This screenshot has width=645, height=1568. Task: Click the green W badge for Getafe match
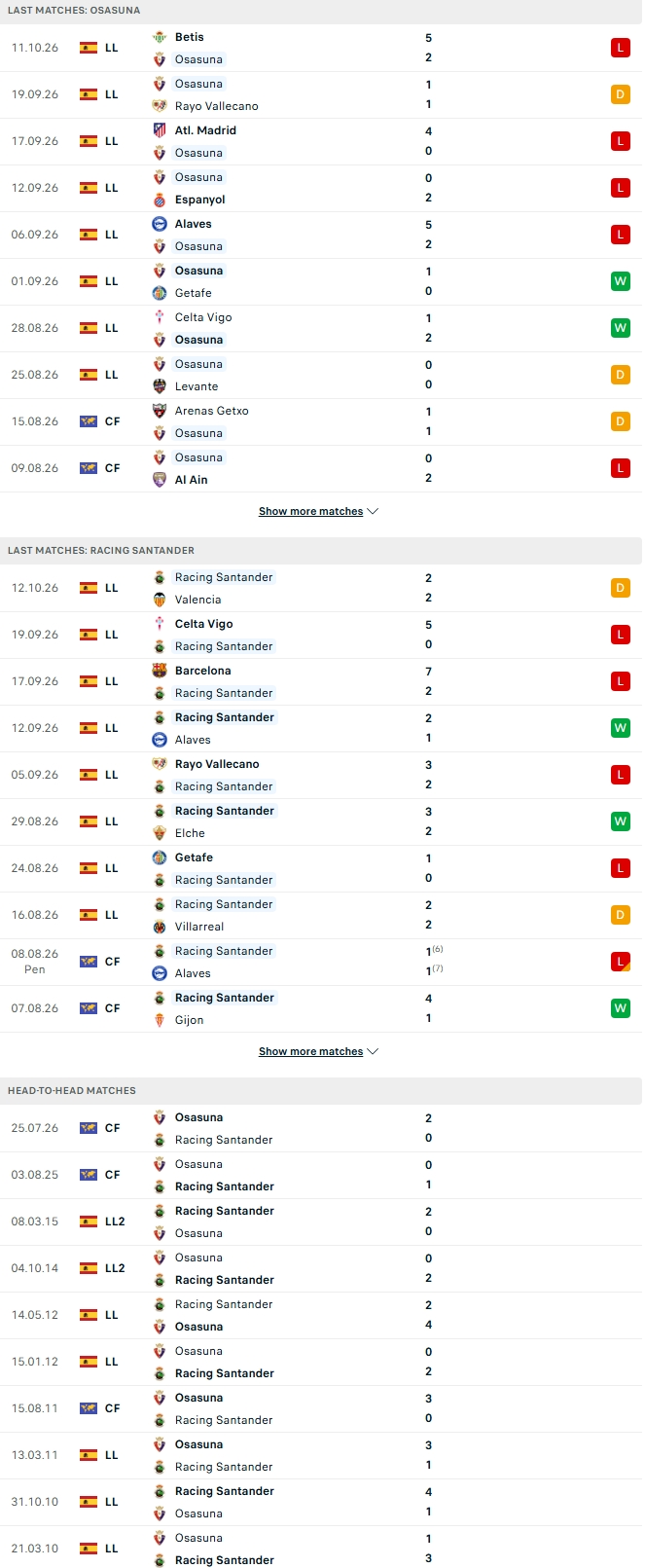(x=620, y=281)
